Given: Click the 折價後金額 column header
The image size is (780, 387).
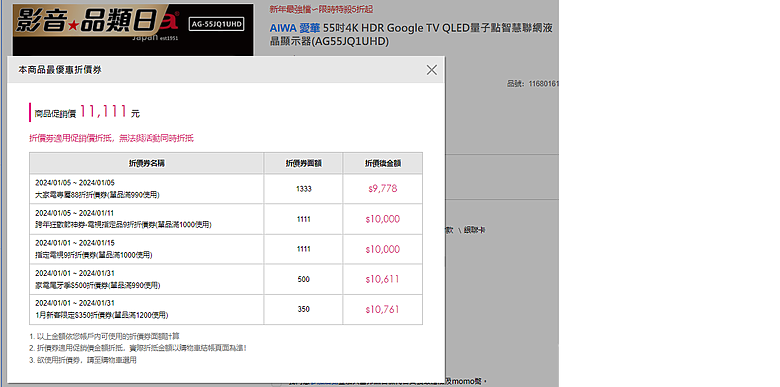Looking at the screenshot, I should [x=383, y=163].
